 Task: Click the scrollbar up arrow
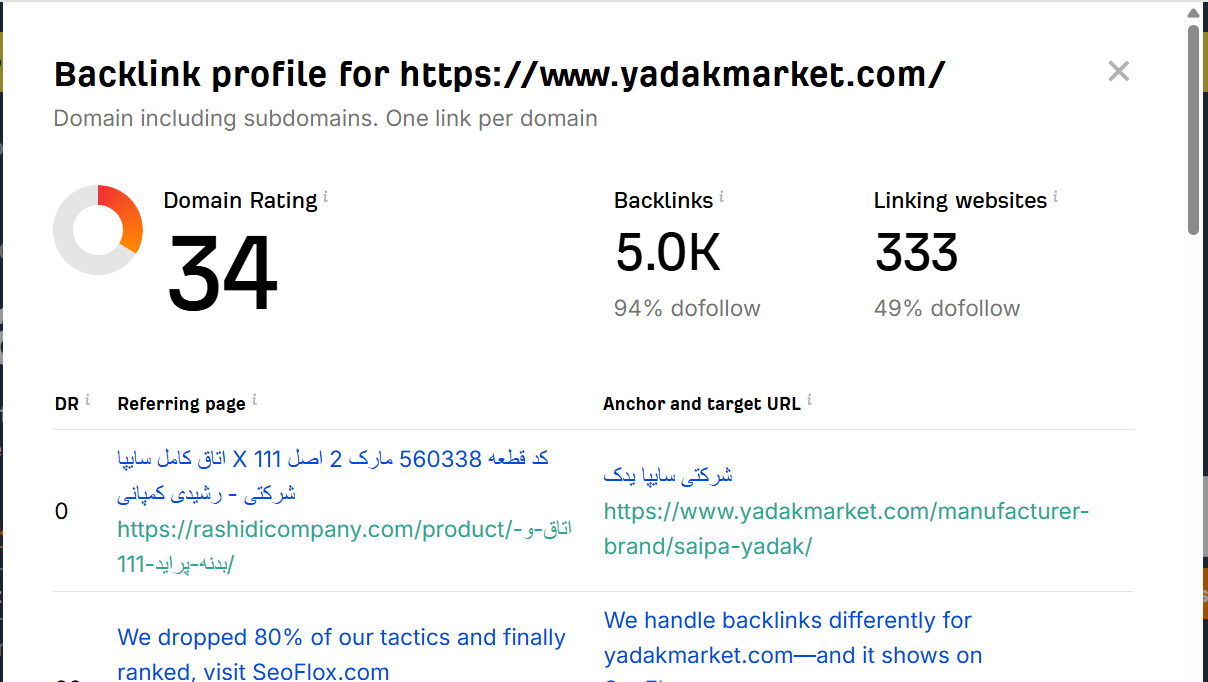click(1193, 12)
